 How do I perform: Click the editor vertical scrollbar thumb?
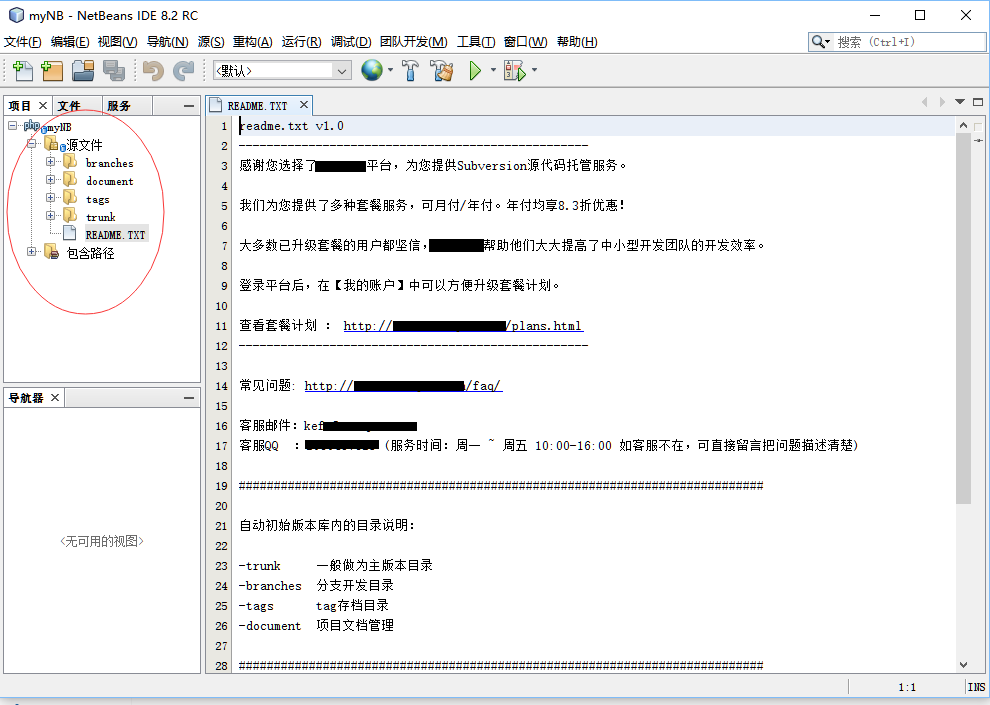pos(963,319)
